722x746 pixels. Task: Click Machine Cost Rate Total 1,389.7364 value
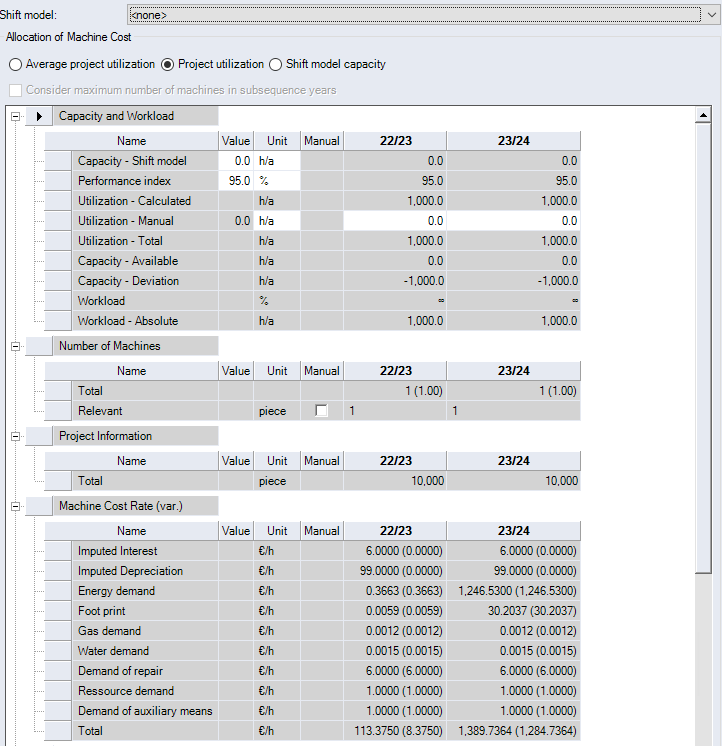(513, 731)
